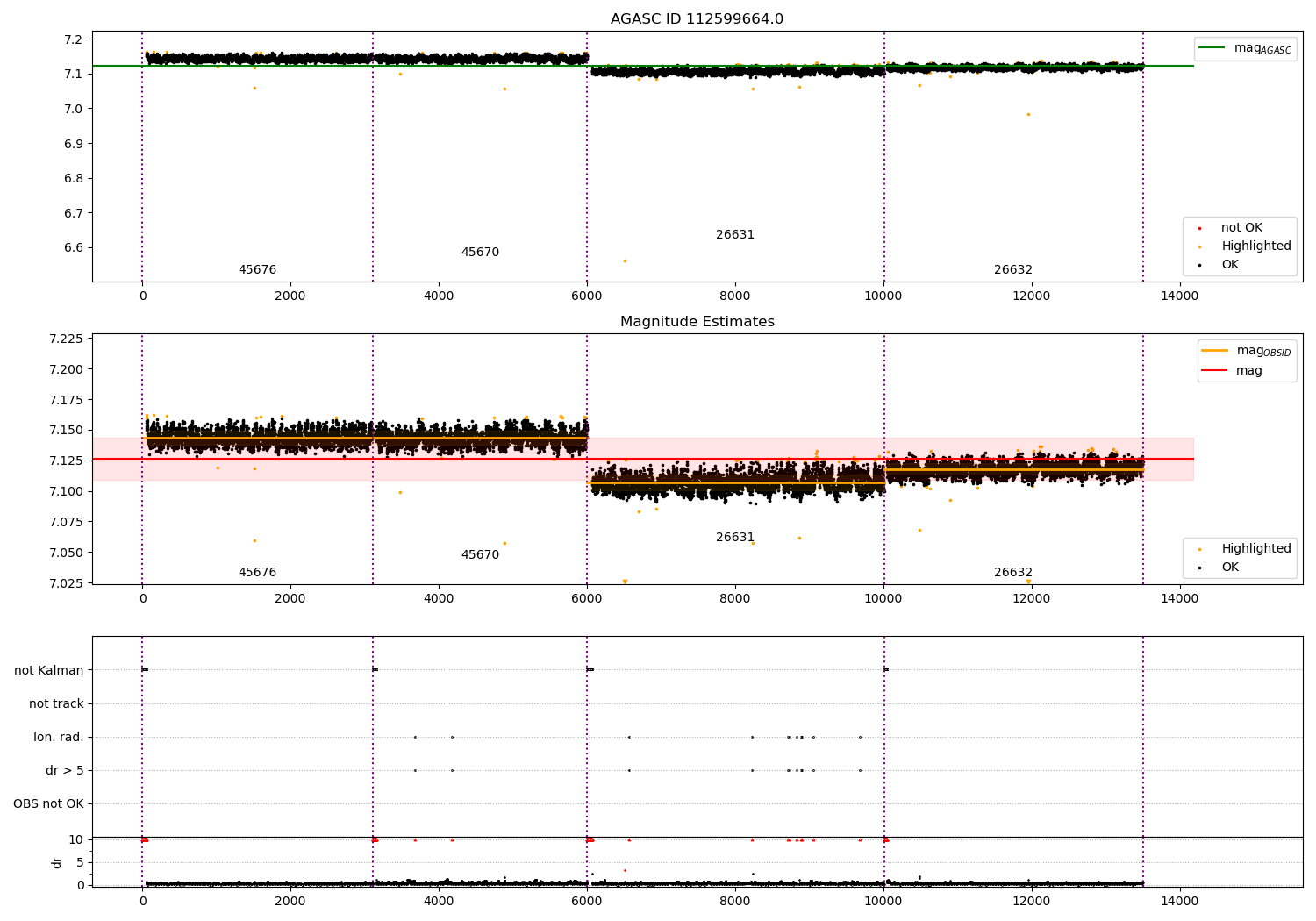Click y-tick '5' on the dr axis

click(80, 863)
